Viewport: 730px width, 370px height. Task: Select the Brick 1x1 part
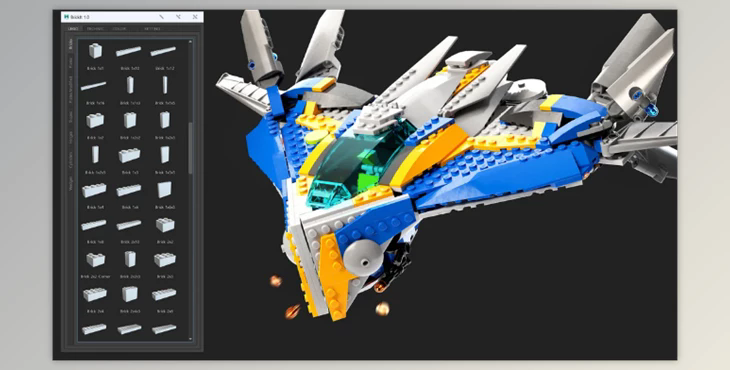[x=95, y=51]
